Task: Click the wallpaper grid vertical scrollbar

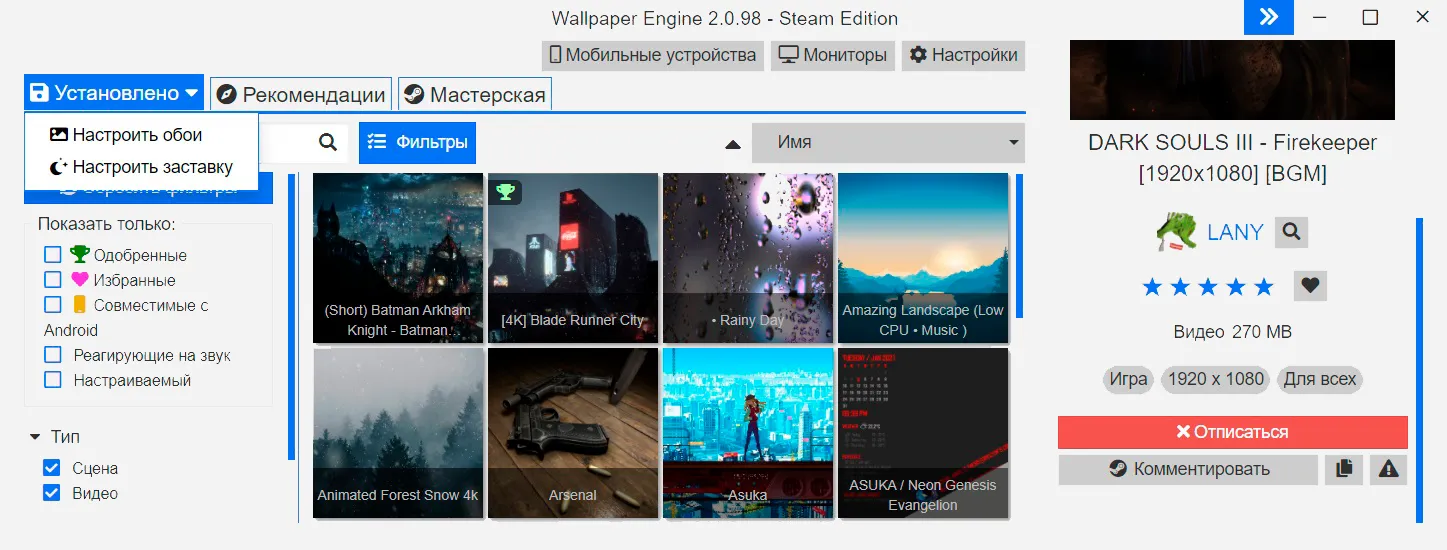Action: [1020, 246]
